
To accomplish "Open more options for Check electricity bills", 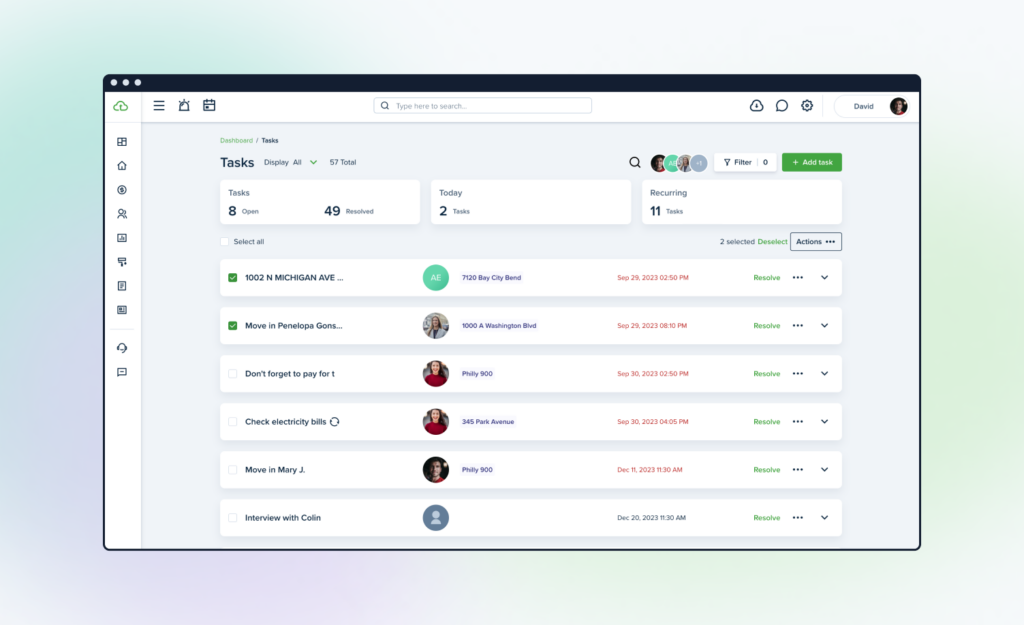I will tap(798, 421).
